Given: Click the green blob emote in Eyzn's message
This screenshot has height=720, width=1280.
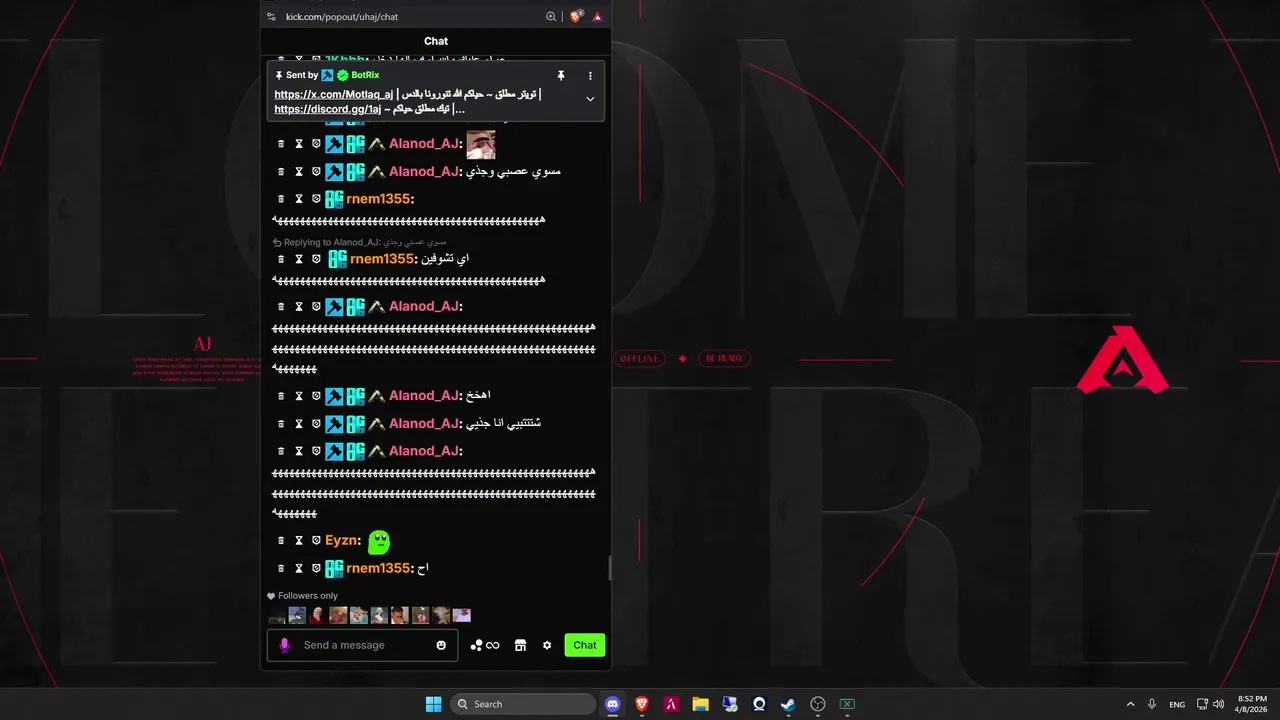Looking at the screenshot, I should (379, 542).
